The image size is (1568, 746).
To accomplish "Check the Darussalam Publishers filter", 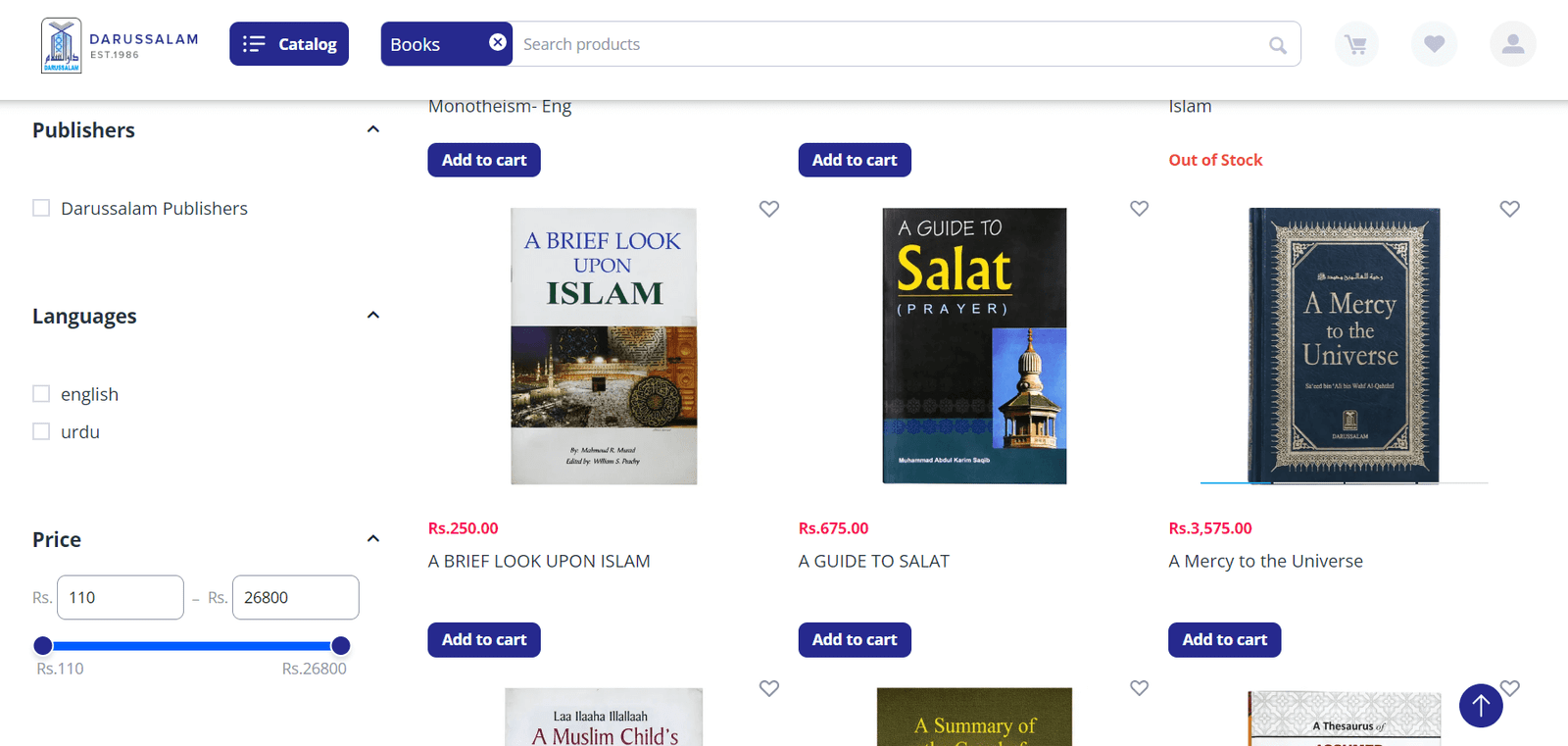I will tap(41, 208).
